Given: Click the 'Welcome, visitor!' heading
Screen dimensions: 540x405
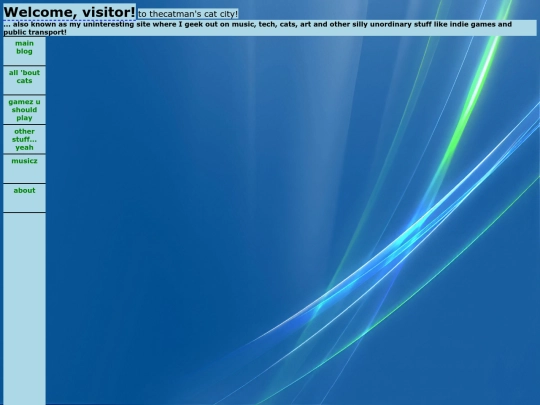Looking at the screenshot, I should (69, 12).
